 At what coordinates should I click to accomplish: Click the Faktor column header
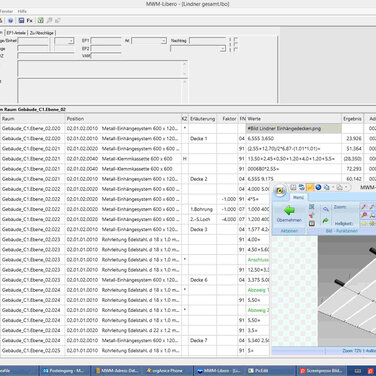(227, 119)
